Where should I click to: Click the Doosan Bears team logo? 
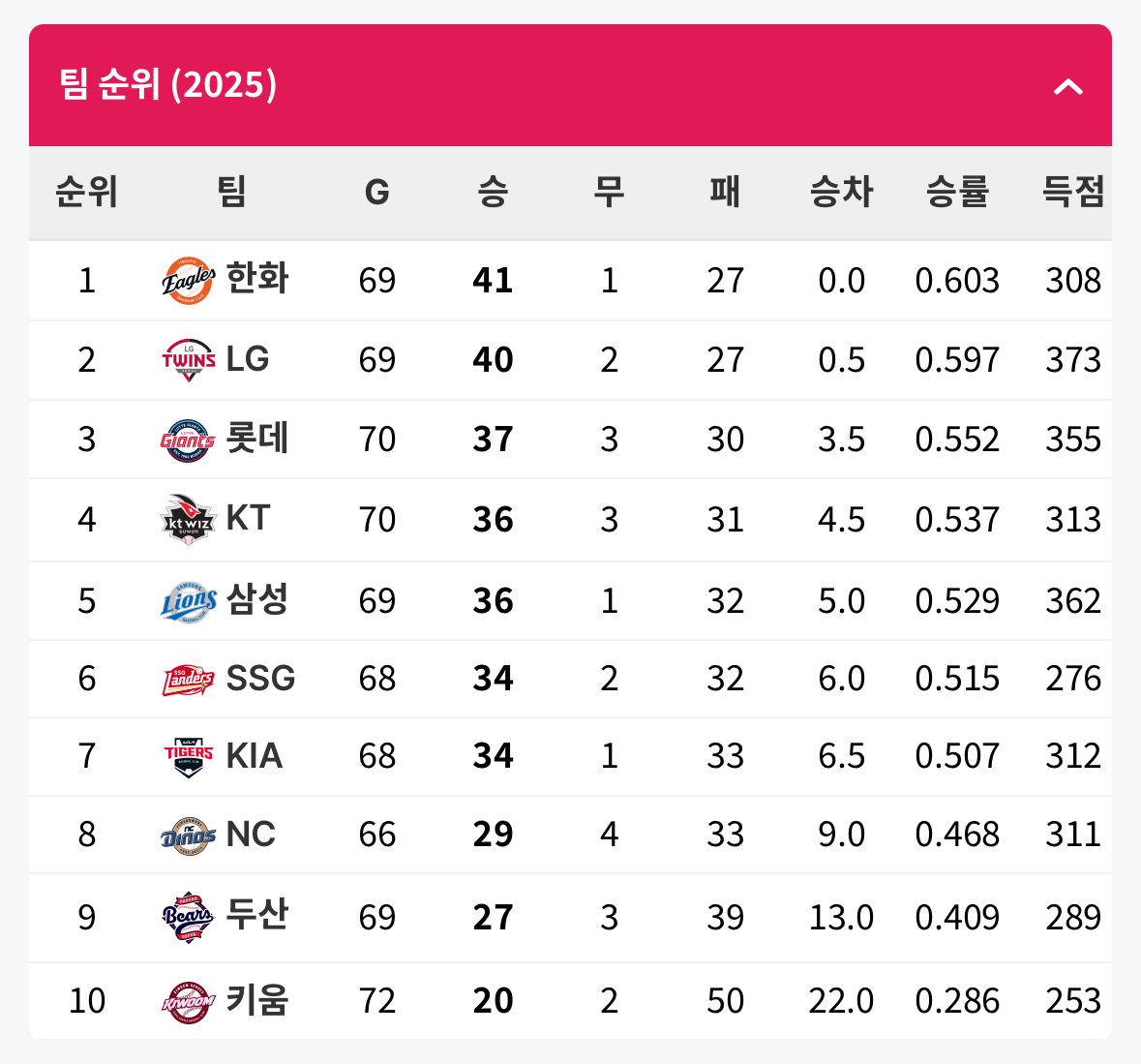pyautogui.click(x=188, y=917)
